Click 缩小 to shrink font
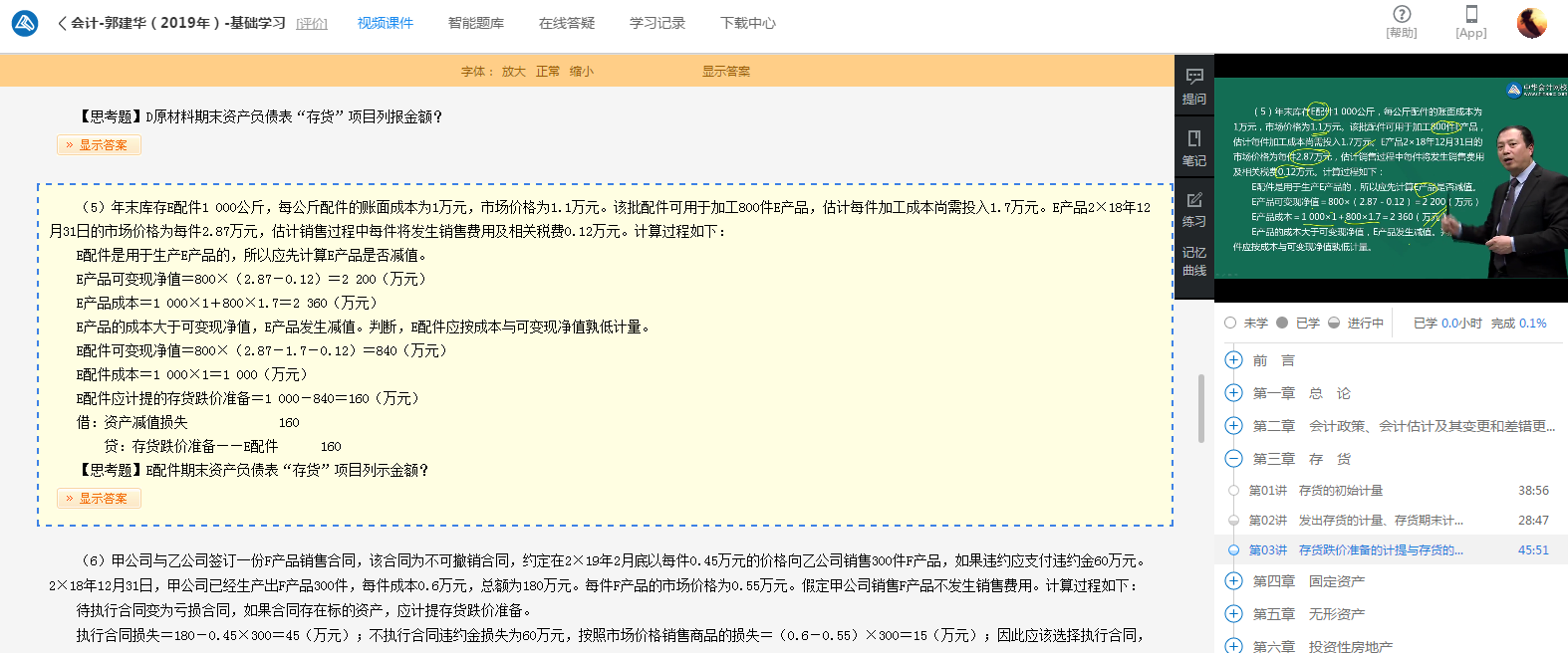The width and height of the screenshot is (1568, 653). pos(582,72)
